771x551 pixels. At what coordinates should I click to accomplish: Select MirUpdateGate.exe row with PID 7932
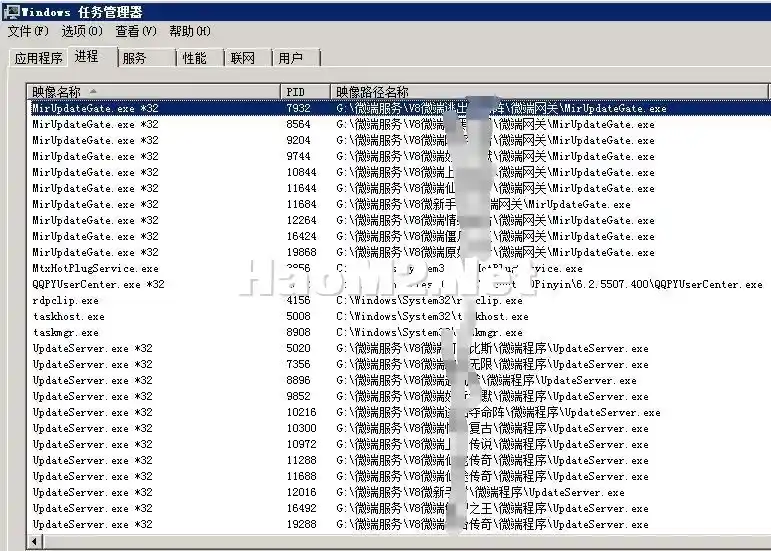click(x=399, y=108)
